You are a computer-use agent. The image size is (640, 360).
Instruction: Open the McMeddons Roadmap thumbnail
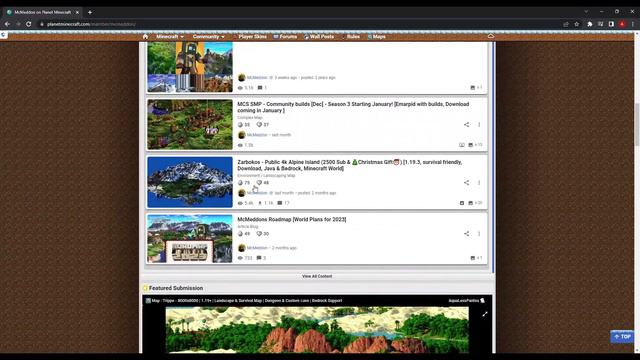pos(190,239)
